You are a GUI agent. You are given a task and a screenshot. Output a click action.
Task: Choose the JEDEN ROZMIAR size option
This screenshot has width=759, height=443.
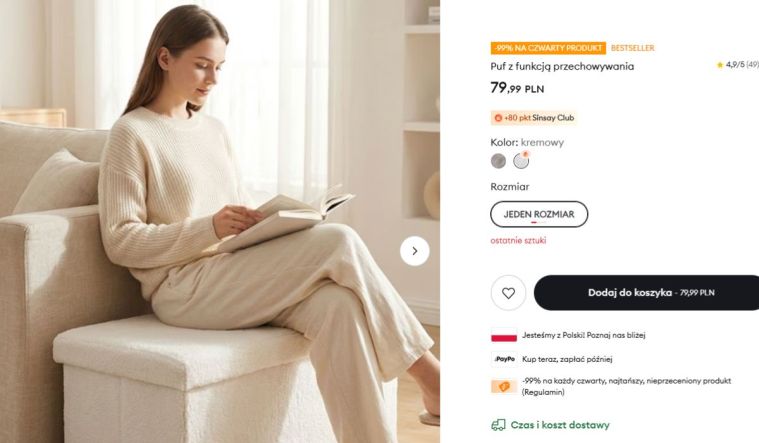pos(539,214)
